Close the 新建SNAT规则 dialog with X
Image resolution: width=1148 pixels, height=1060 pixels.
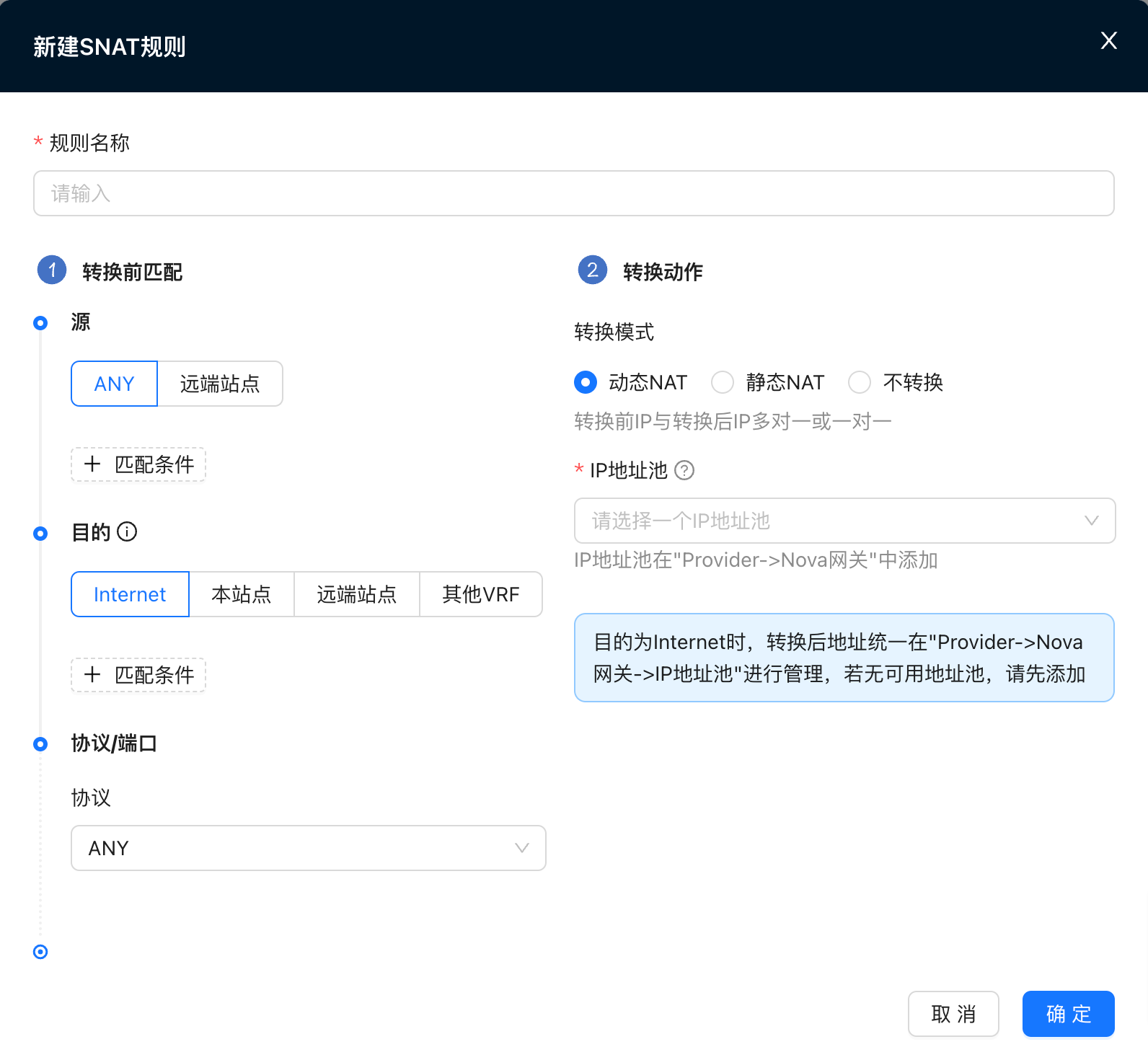point(1108,40)
